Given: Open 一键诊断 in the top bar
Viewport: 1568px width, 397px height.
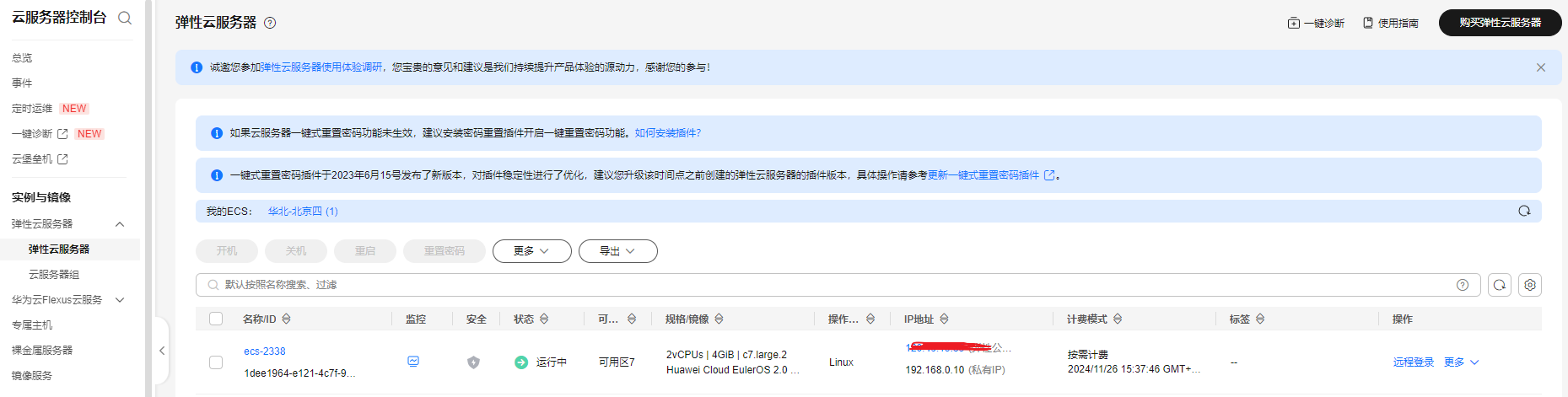Looking at the screenshot, I should 1316,23.
